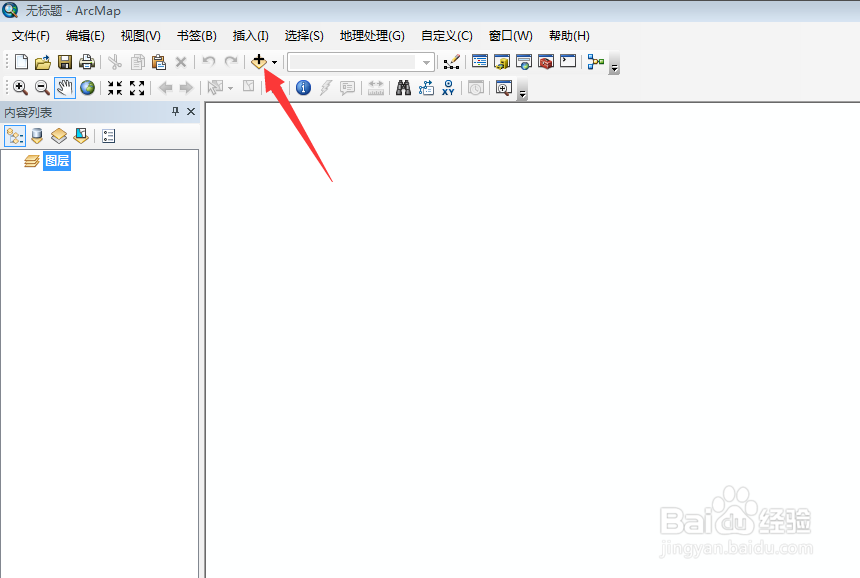Open the 编辑(E) menu
Image resolution: width=860 pixels, height=578 pixels.
point(85,36)
